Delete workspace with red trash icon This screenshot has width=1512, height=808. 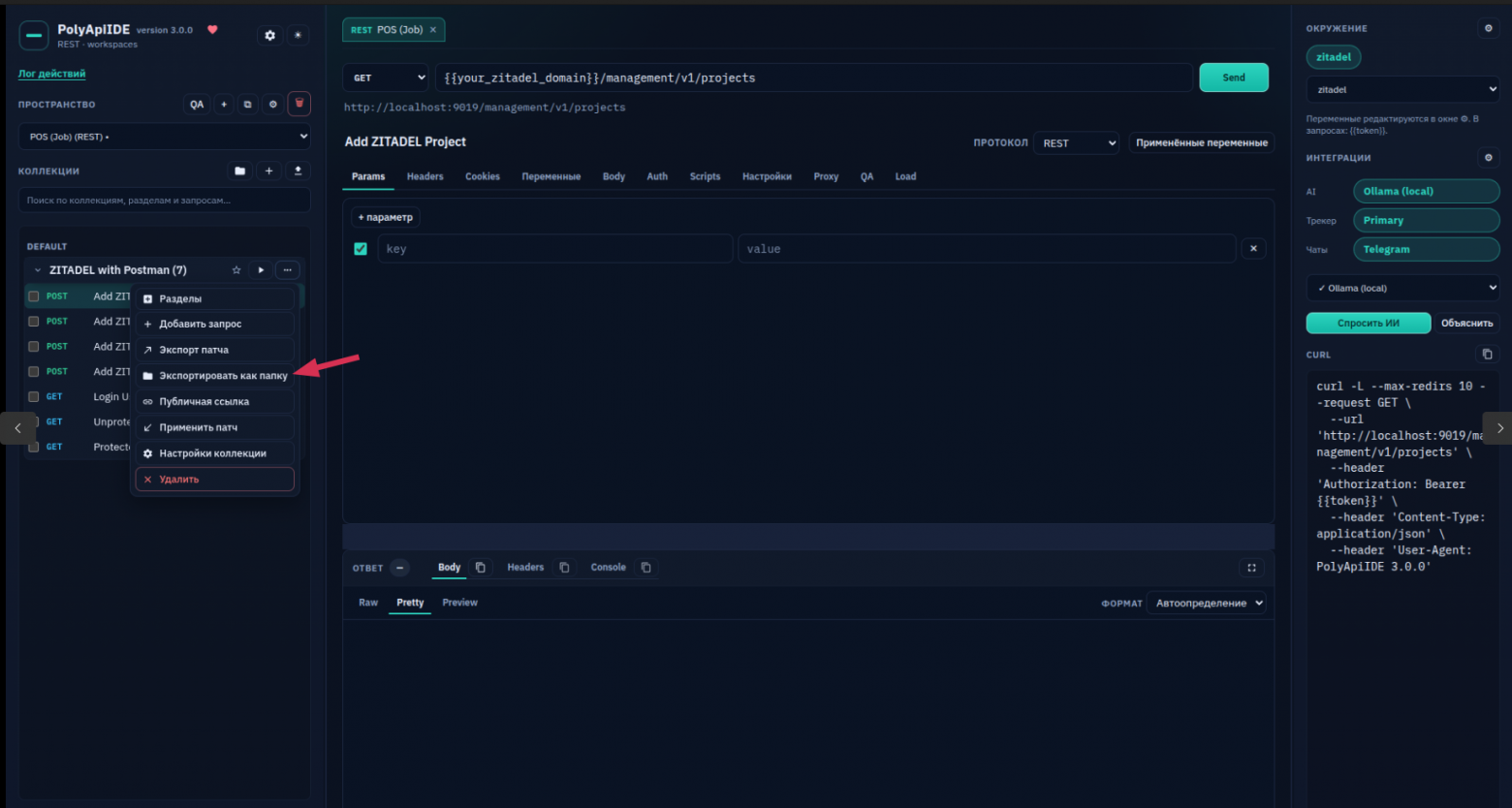(299, 103)
